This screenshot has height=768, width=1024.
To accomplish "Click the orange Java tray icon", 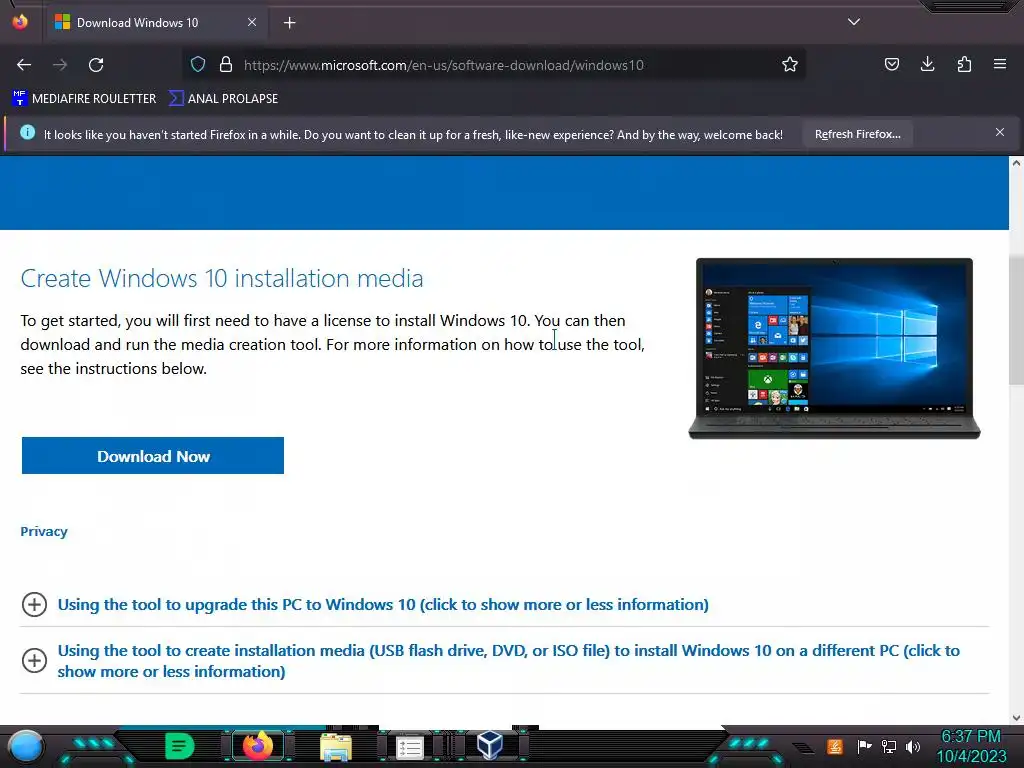I will point(834,746).
